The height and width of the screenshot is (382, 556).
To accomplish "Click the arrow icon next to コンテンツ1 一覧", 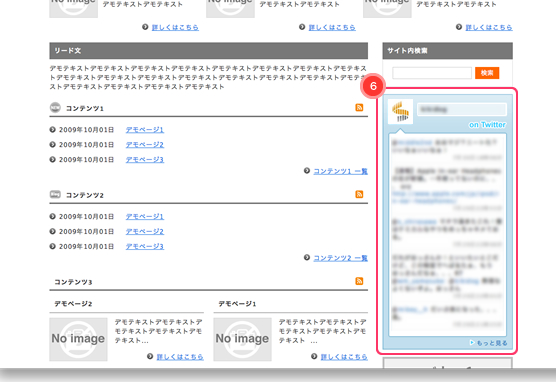I will pyautogui.click(x=307, y=171).
